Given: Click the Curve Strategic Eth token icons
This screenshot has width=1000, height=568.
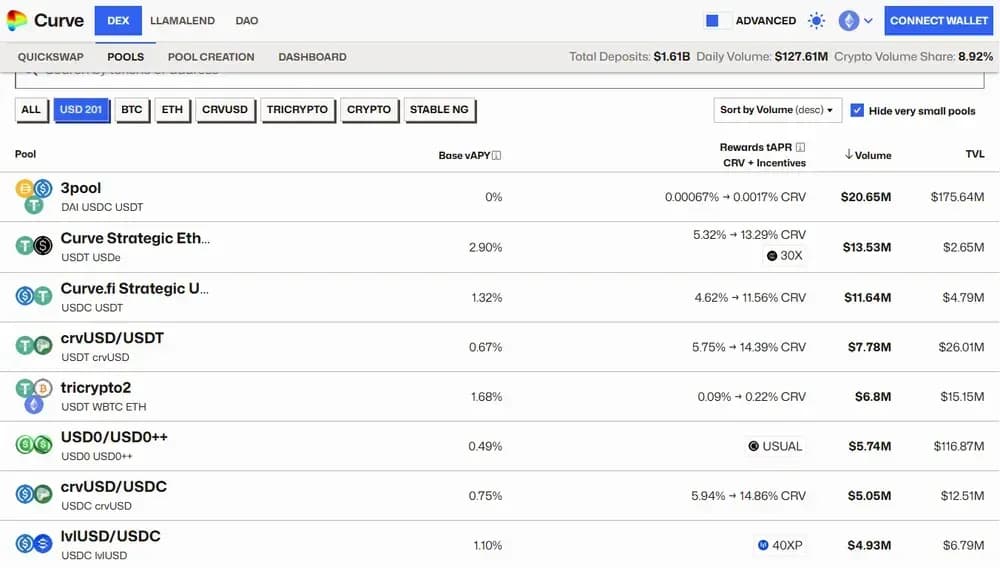Looking at the screenshot, I should [x=34, y=245].
